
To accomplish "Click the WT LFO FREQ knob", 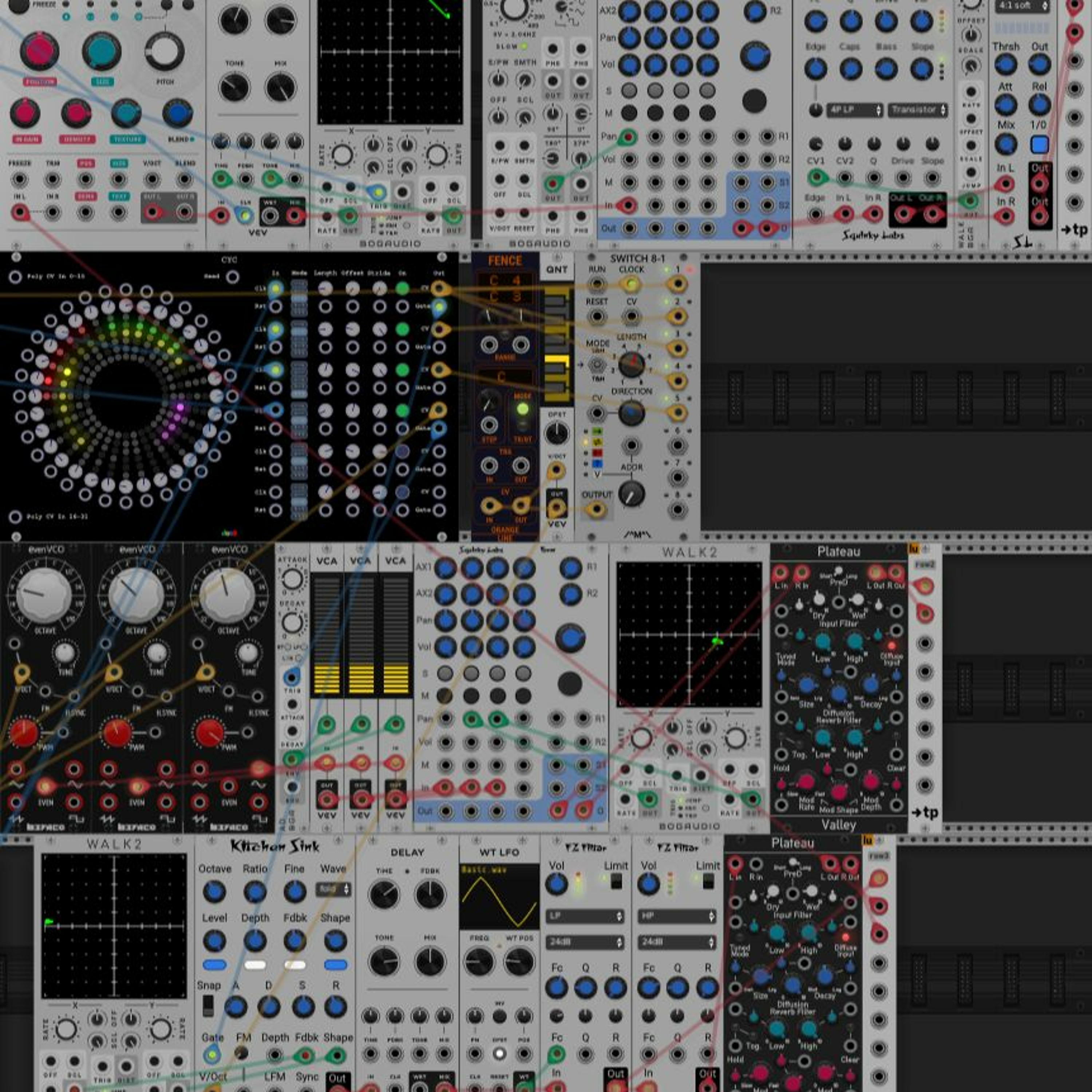I will (479, 961).
